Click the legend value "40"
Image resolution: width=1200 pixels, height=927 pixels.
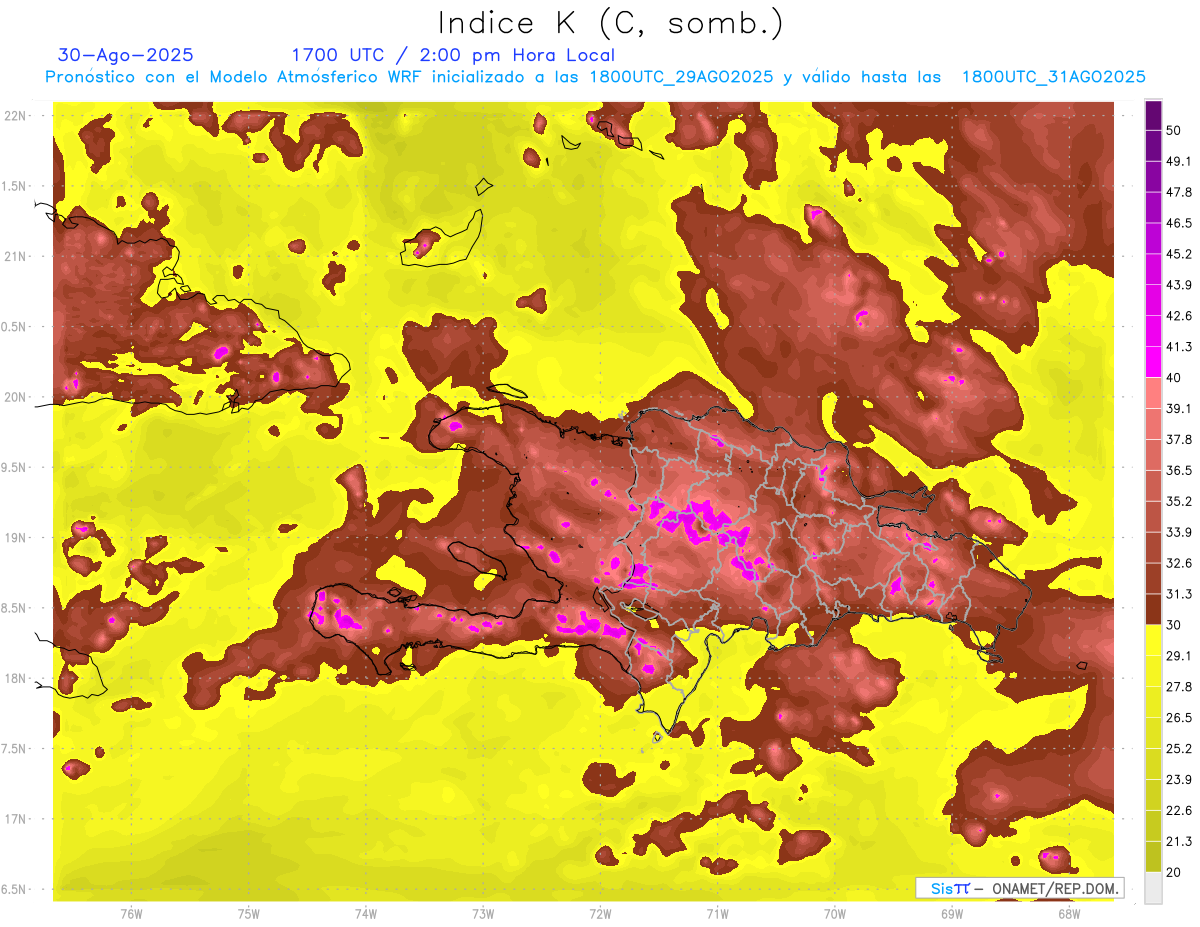(1174, 378)
